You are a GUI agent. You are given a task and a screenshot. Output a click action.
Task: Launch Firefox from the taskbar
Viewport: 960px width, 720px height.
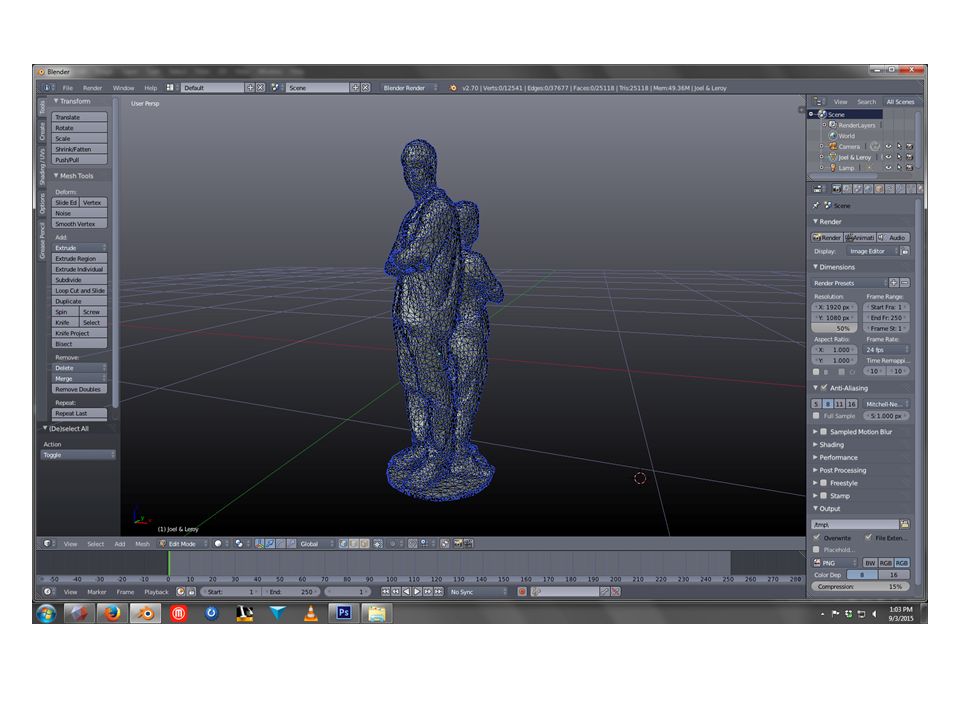click(x=112, y=613)
